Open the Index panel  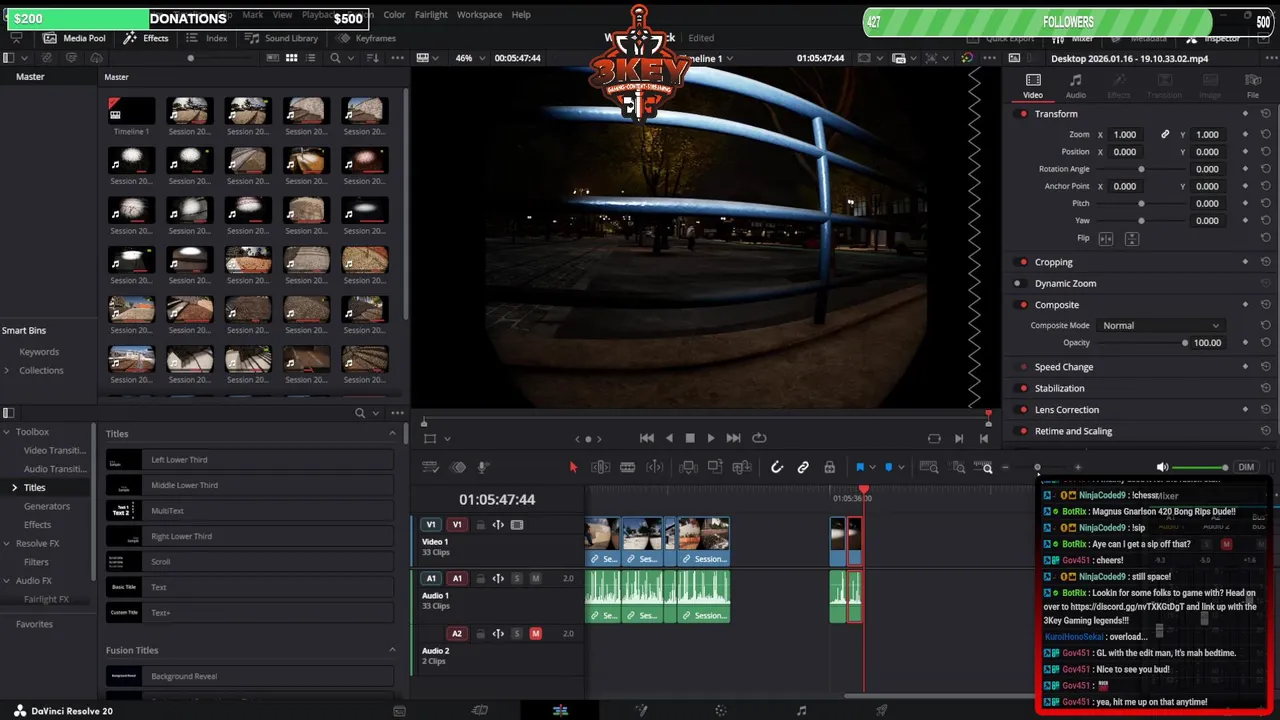206,38
